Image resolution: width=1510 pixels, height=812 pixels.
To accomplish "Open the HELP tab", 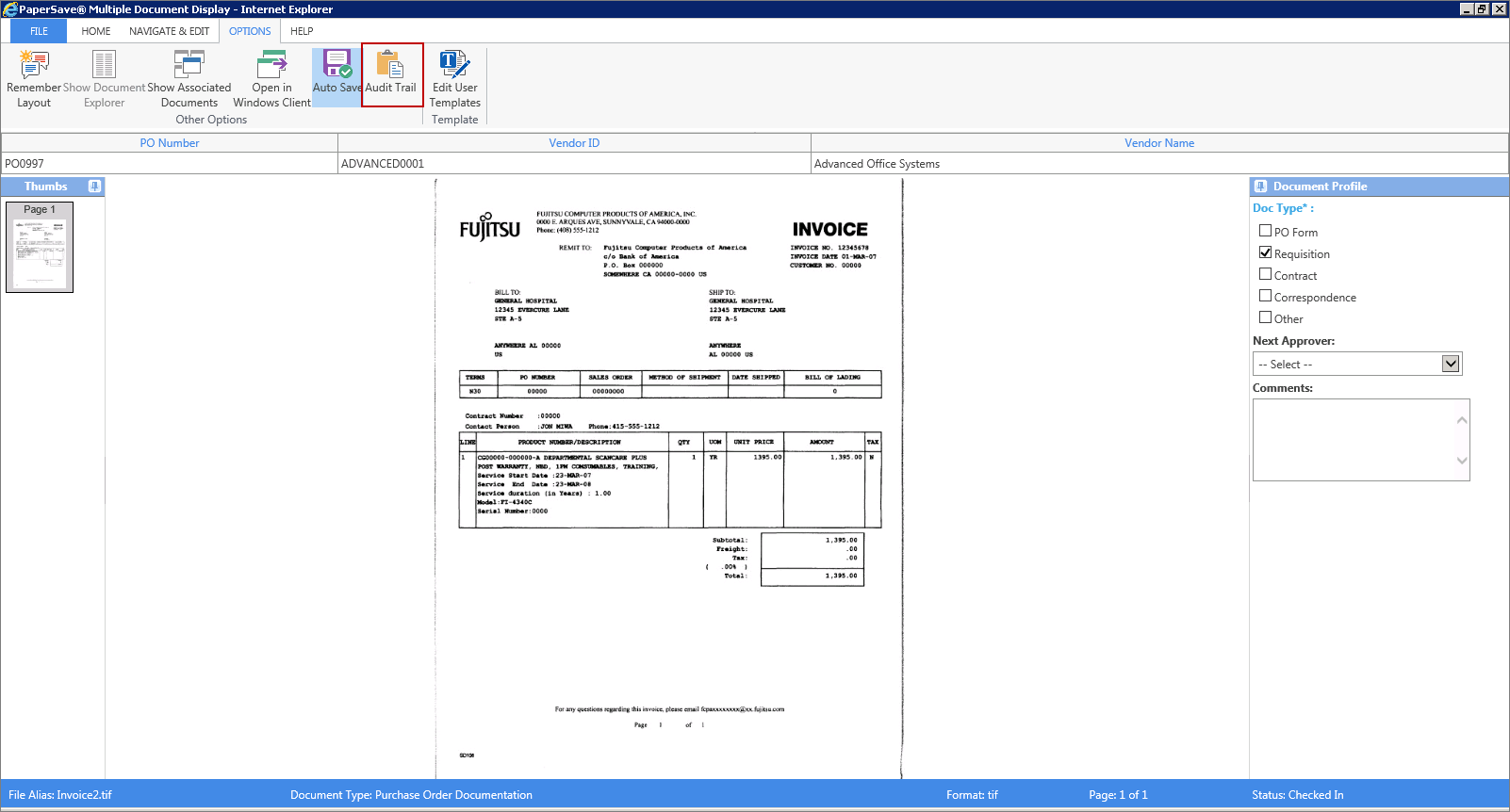I will [x=302, y=31].
